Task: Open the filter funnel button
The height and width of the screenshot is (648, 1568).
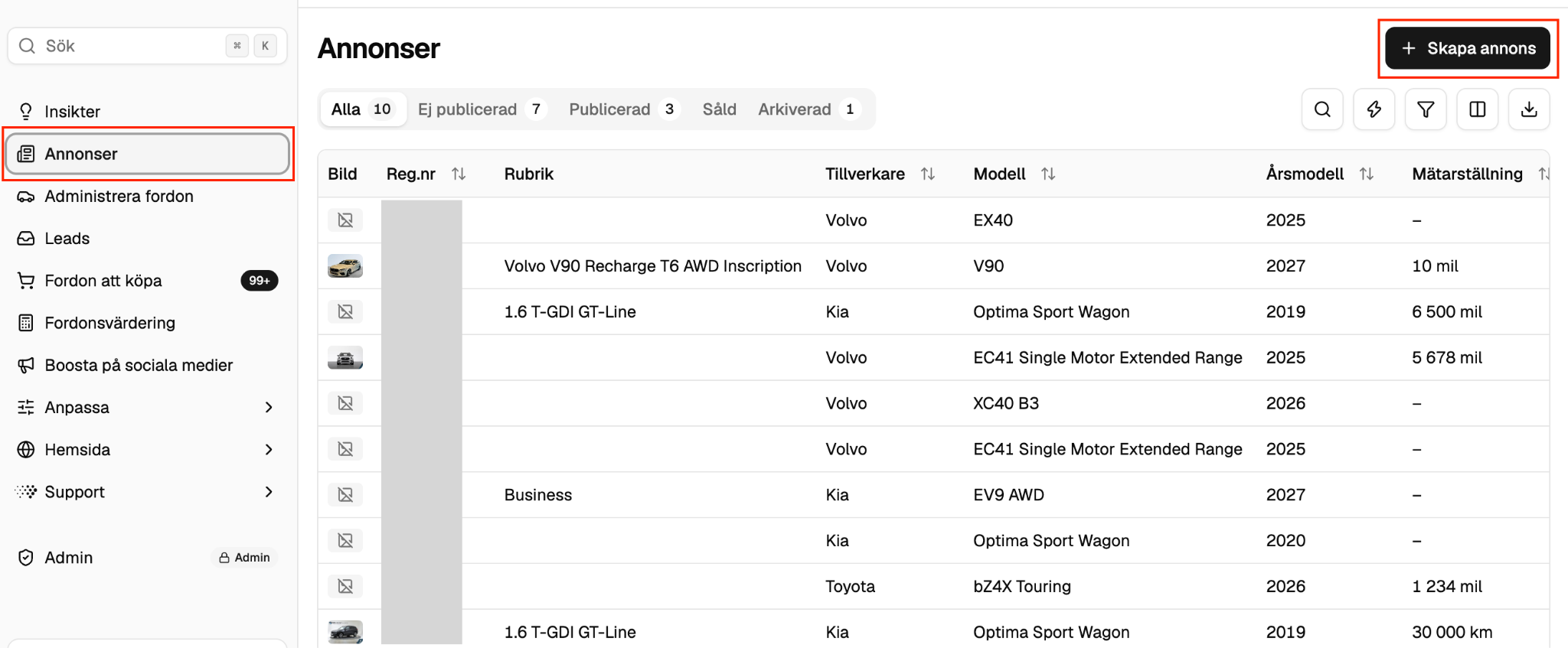Action: pyautogui.click(x=1426, y=109)
